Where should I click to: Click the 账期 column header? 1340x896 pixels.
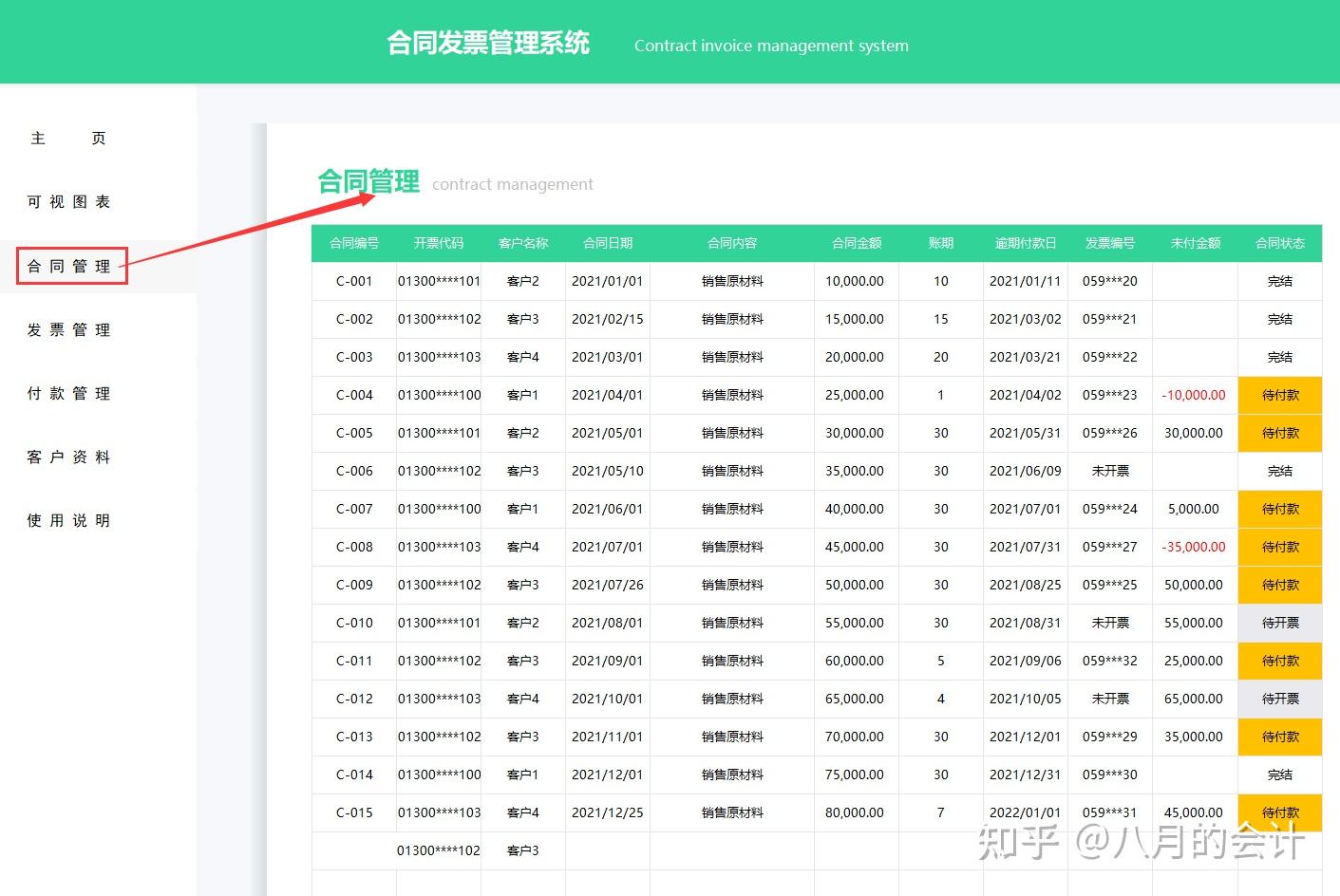[x=941, y=243]
